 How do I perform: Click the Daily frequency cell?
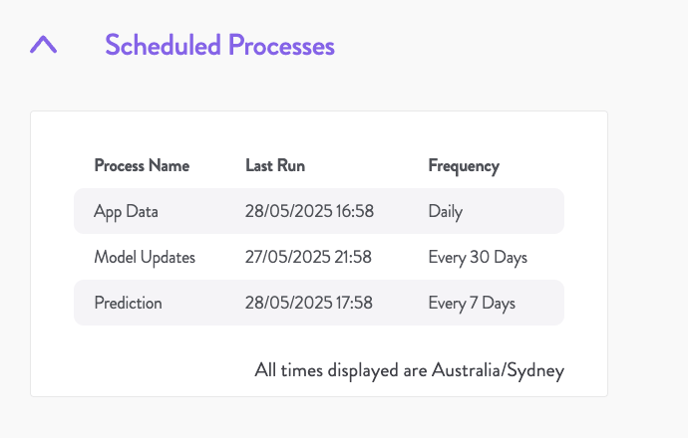[x=445, y=212]
